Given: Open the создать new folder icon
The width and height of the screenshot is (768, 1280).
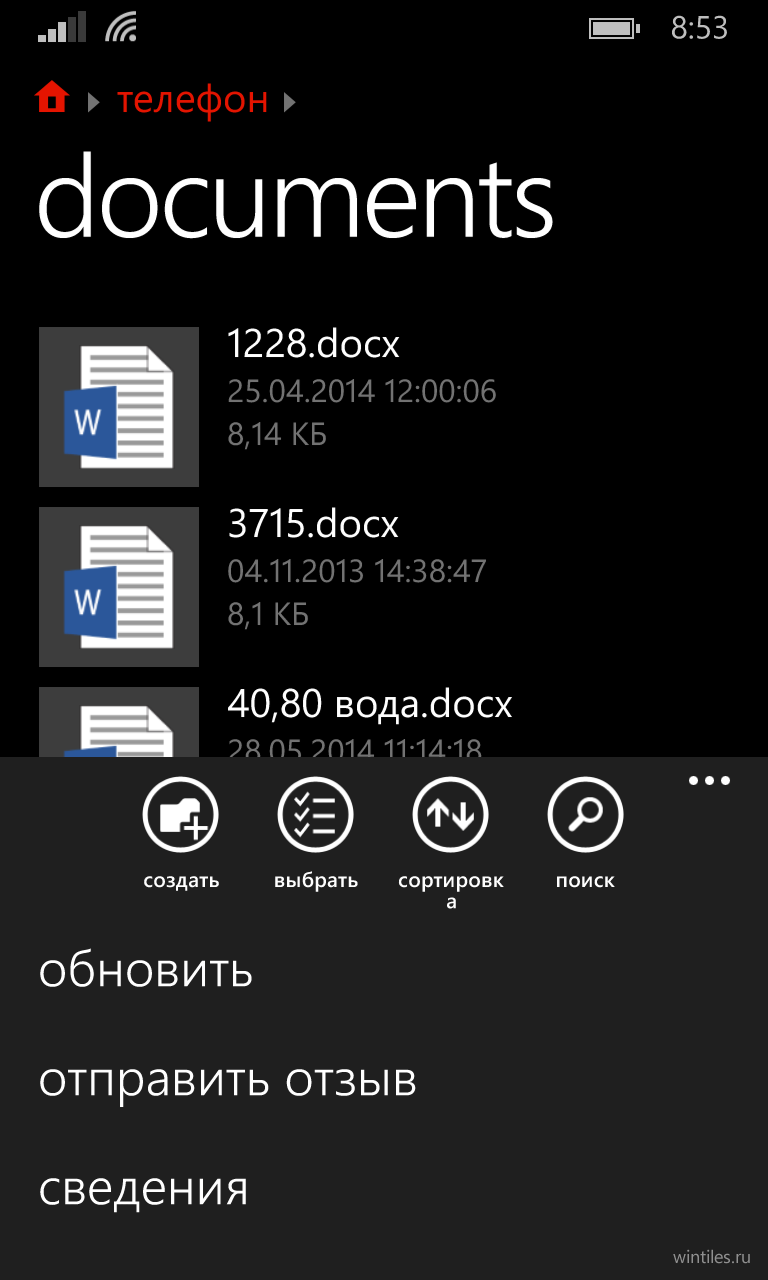Looking at the screenshot, I should [x=181, y=815].
